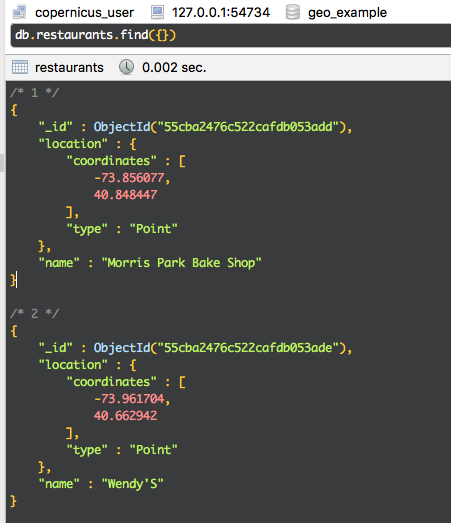This screenshot has height=523, width=451.
Task: Click the copernicus_user connection label
Action: pos(84,13)
